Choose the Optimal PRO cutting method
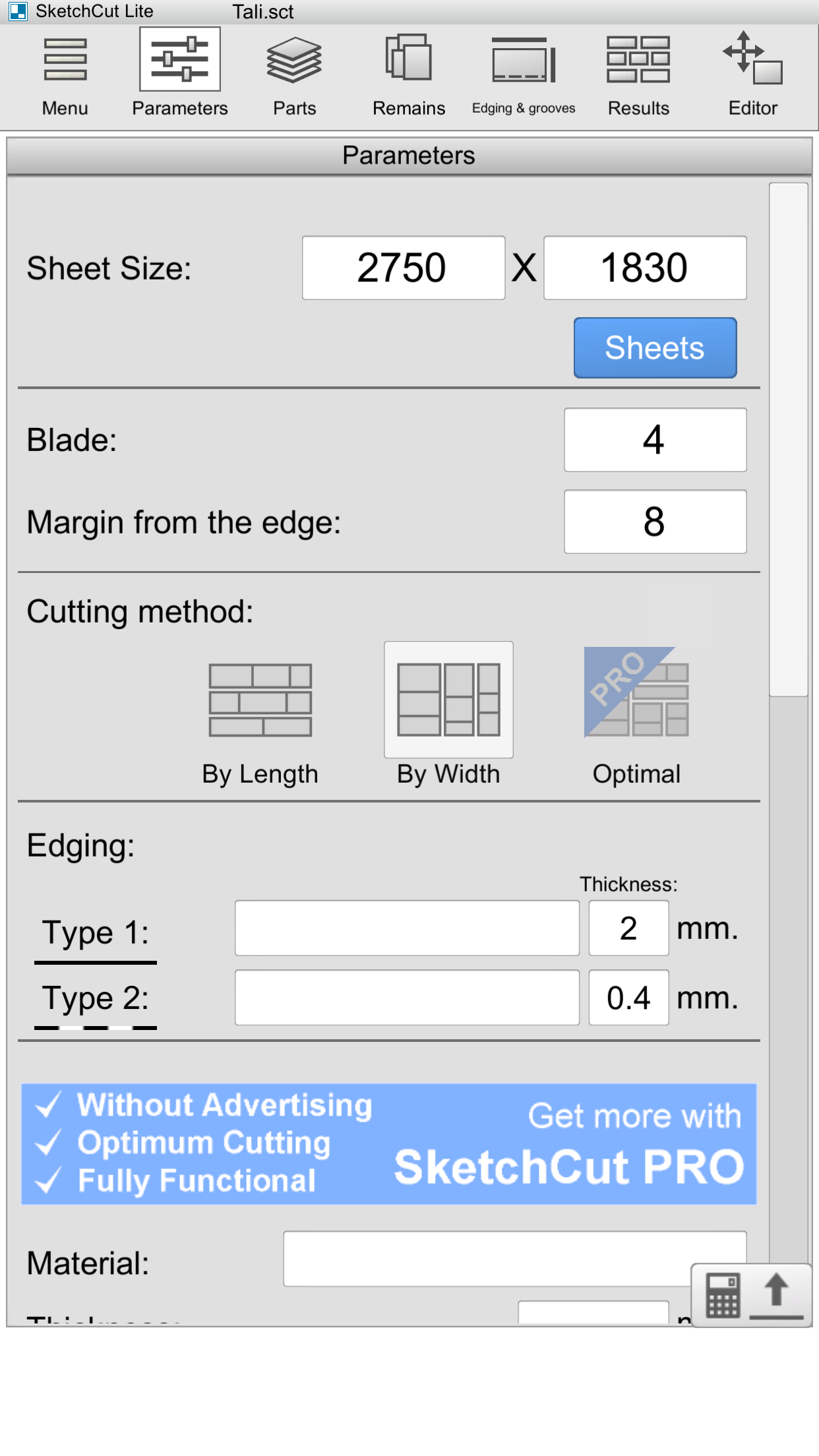 (x=636, y=715)
